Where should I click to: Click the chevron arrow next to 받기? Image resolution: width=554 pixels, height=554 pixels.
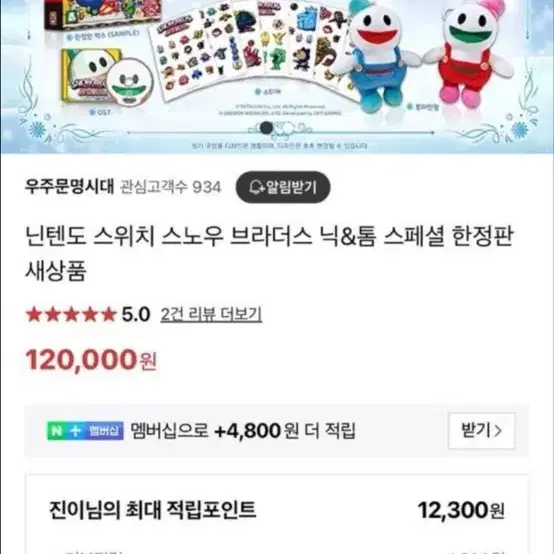click(x=498, y=431)
